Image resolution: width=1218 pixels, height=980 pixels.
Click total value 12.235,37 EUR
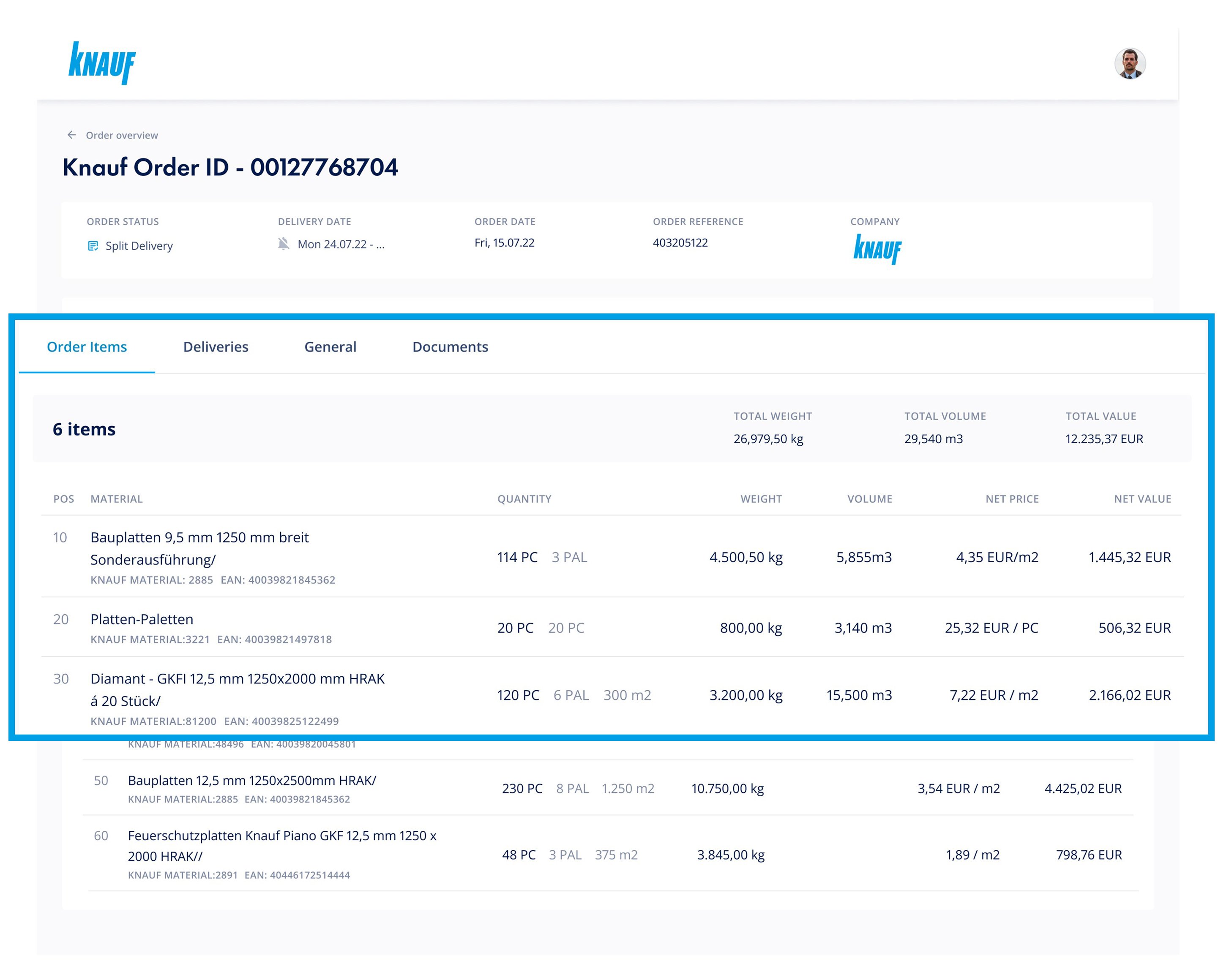point(1104,438)
